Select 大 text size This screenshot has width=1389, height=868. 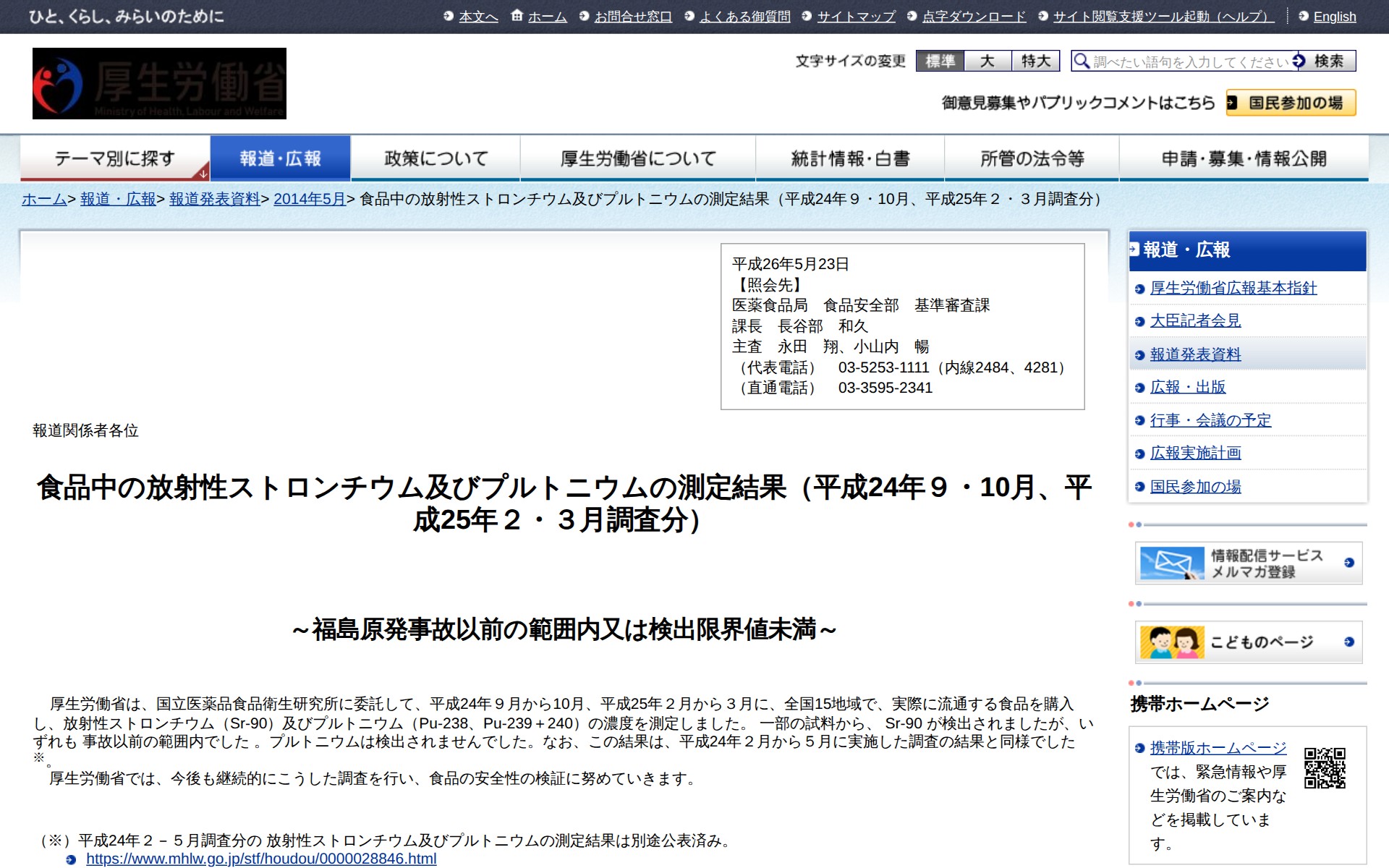[x=987, y=61]
